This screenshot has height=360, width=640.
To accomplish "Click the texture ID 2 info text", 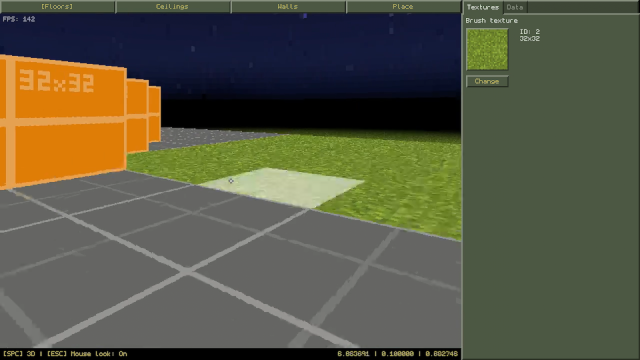I will 529,35.
